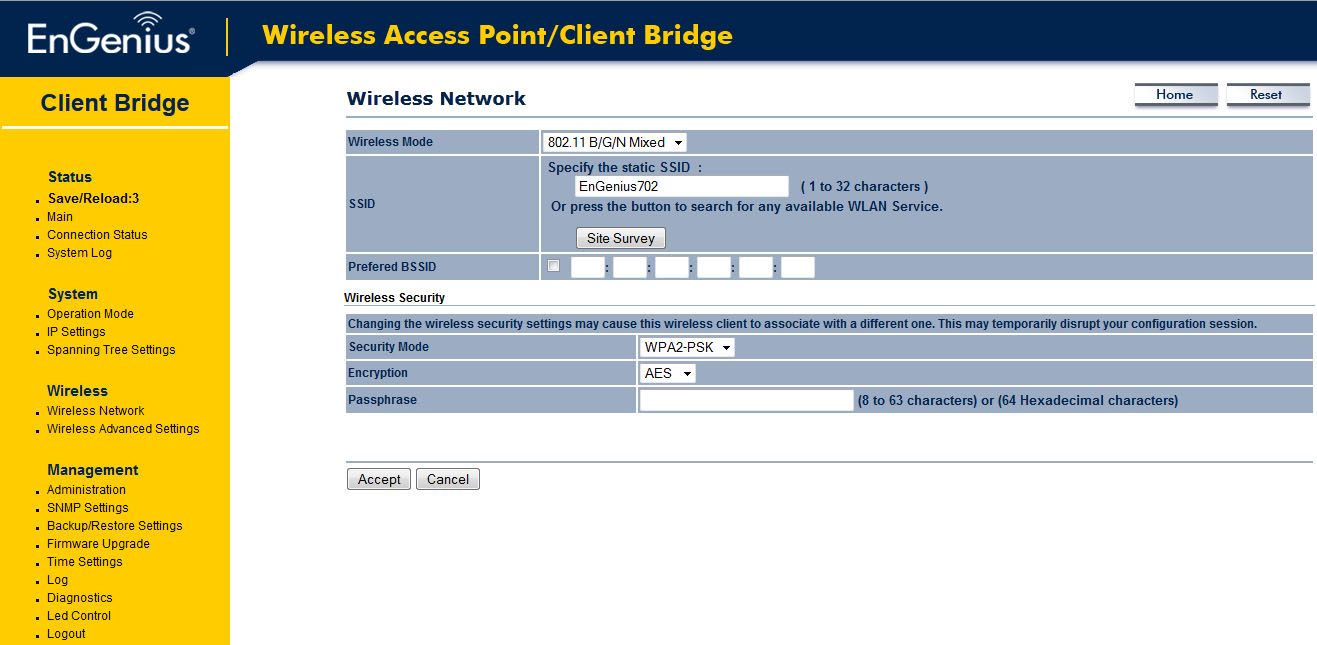Open the Wireless Mode dropdown
Image resolution: width=1317 pixels, height=645 pixels.
coord(614,142)
